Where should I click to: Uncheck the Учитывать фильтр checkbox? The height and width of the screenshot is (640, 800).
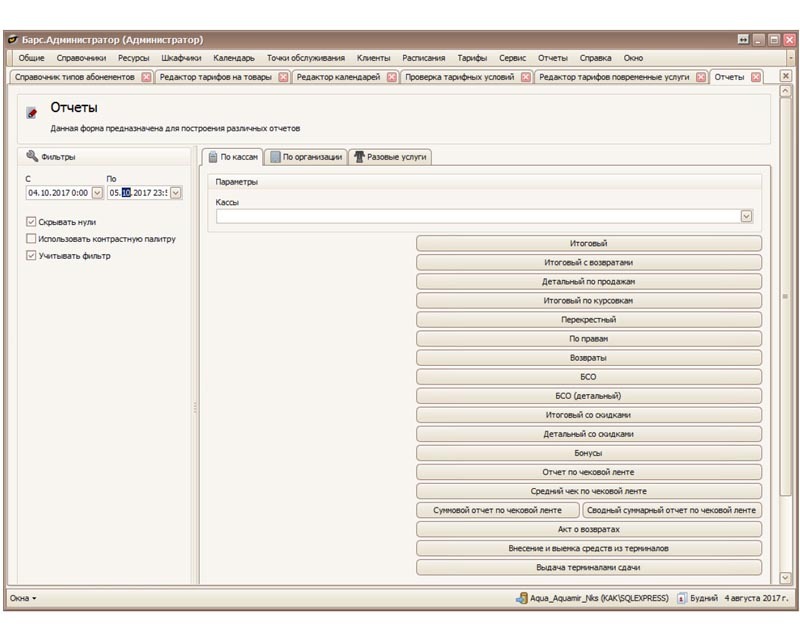point(31,256)
